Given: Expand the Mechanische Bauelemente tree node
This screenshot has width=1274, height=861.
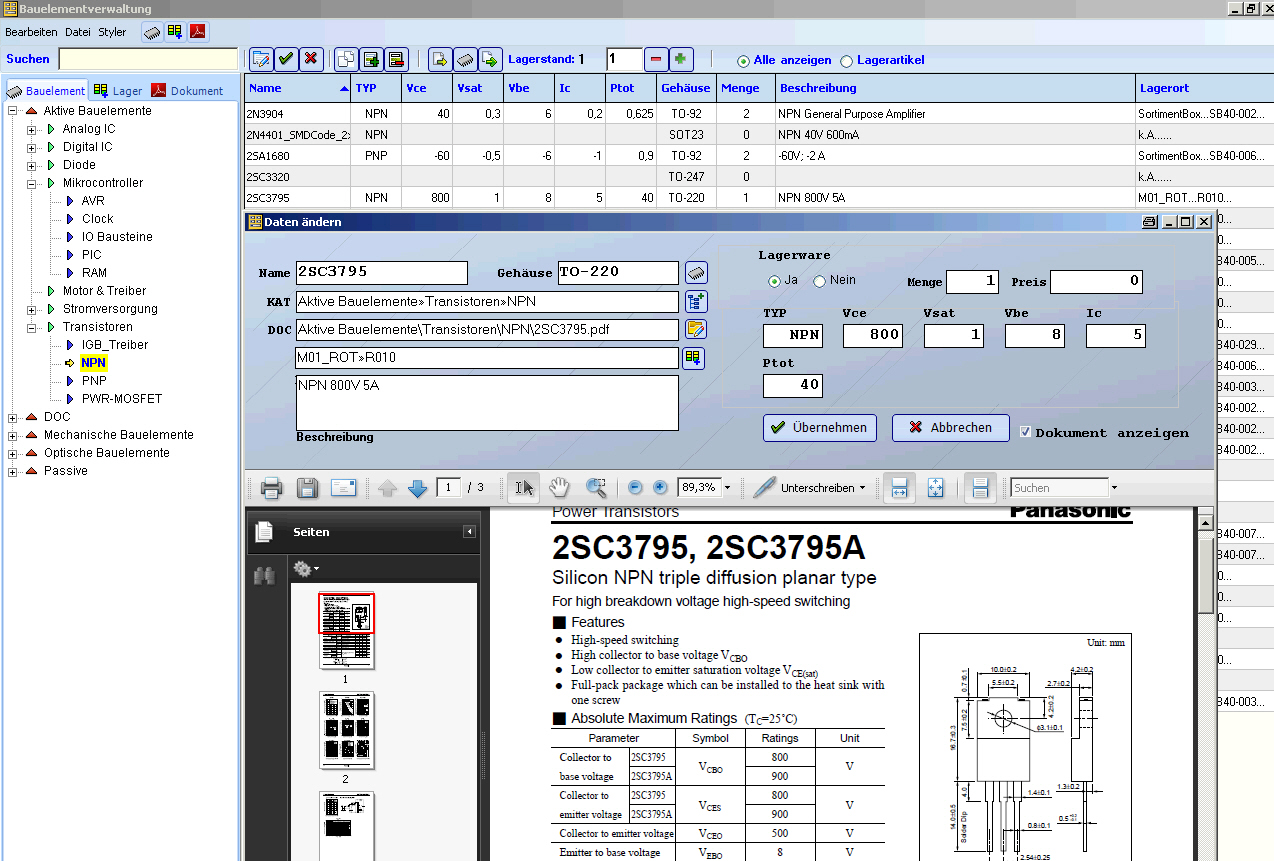Looking at the screenshot, I should (x=13, y=435).
